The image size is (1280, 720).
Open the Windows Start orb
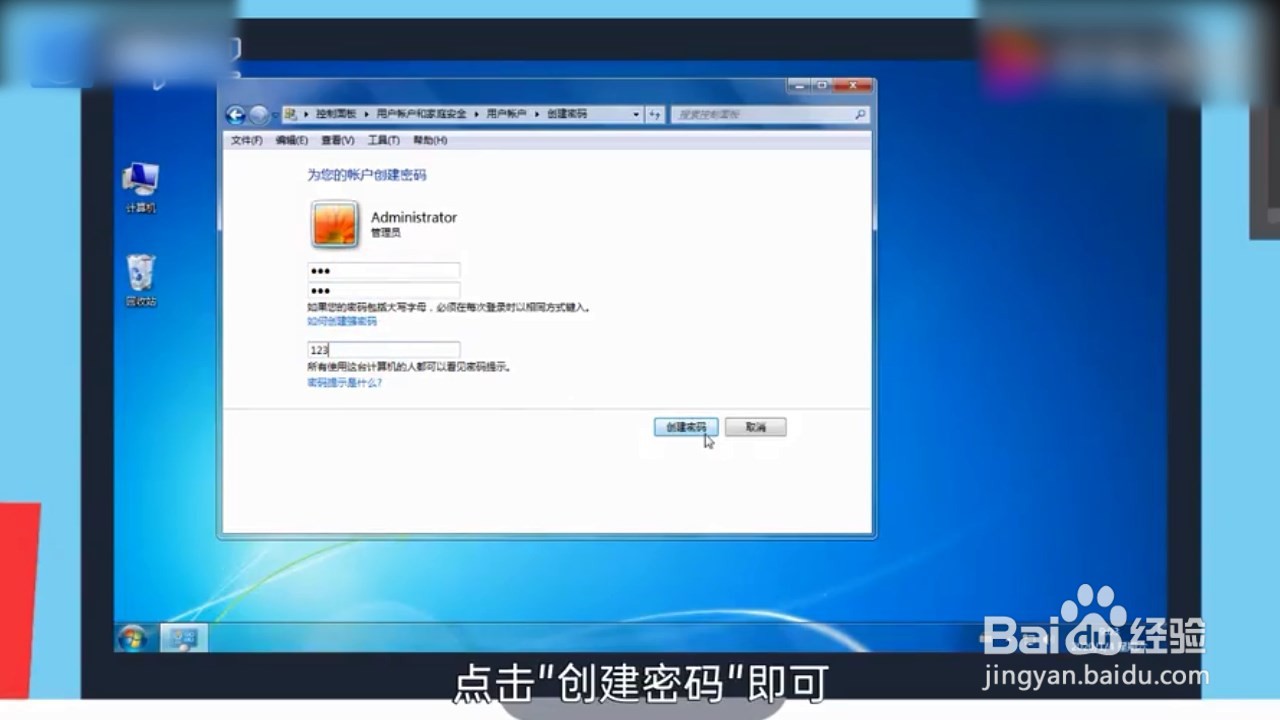pos(132,638)
